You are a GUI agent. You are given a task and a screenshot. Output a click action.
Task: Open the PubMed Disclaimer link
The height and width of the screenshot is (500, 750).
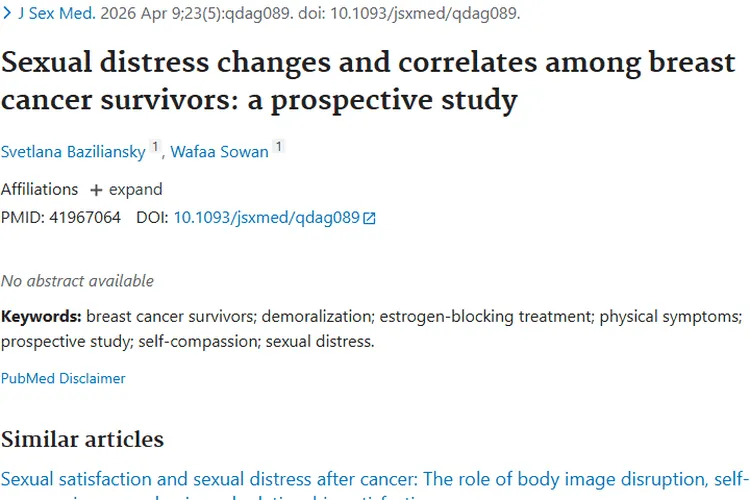[x=63, y=378]
